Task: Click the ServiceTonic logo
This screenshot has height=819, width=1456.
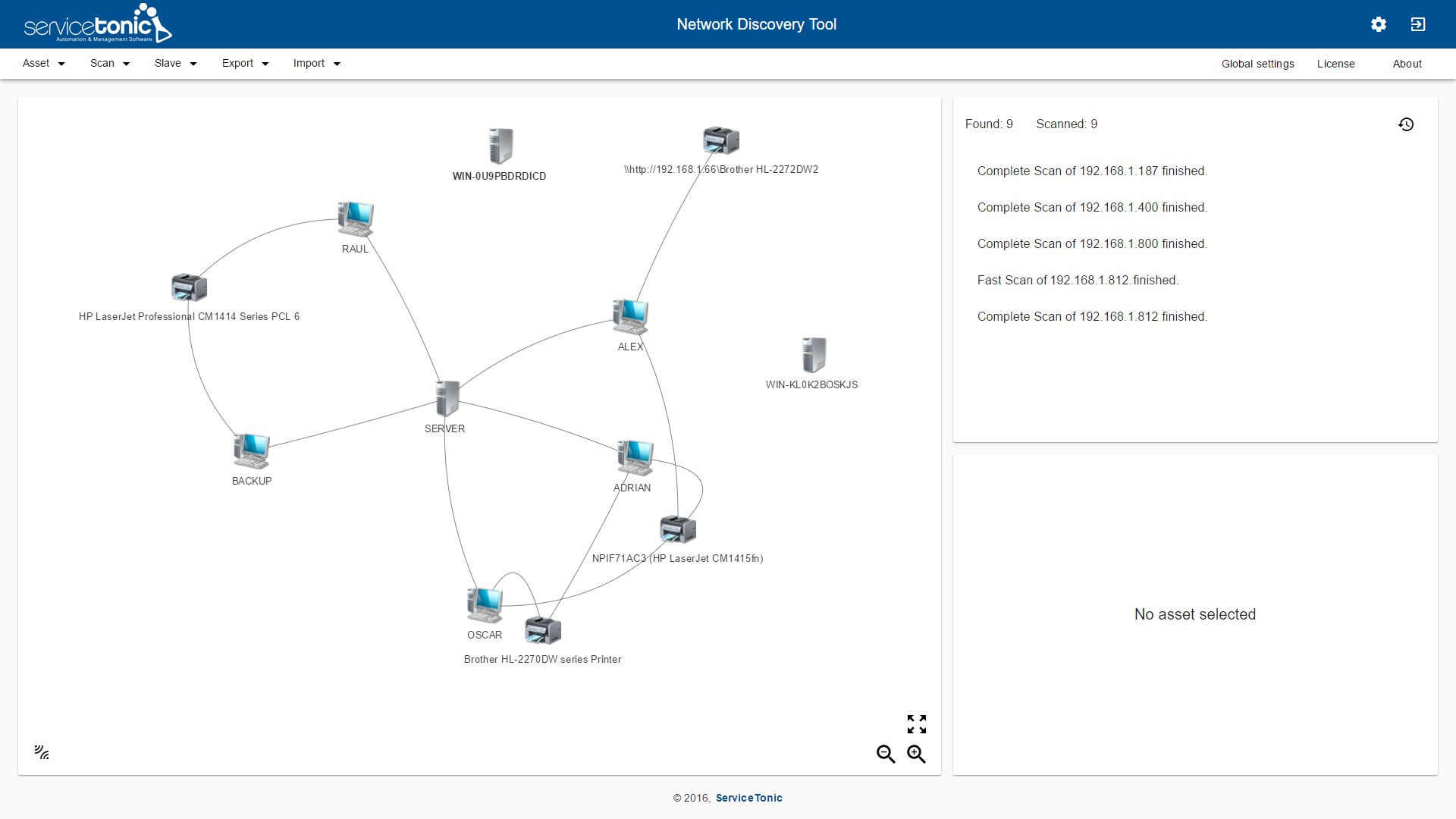Action: 97,23
